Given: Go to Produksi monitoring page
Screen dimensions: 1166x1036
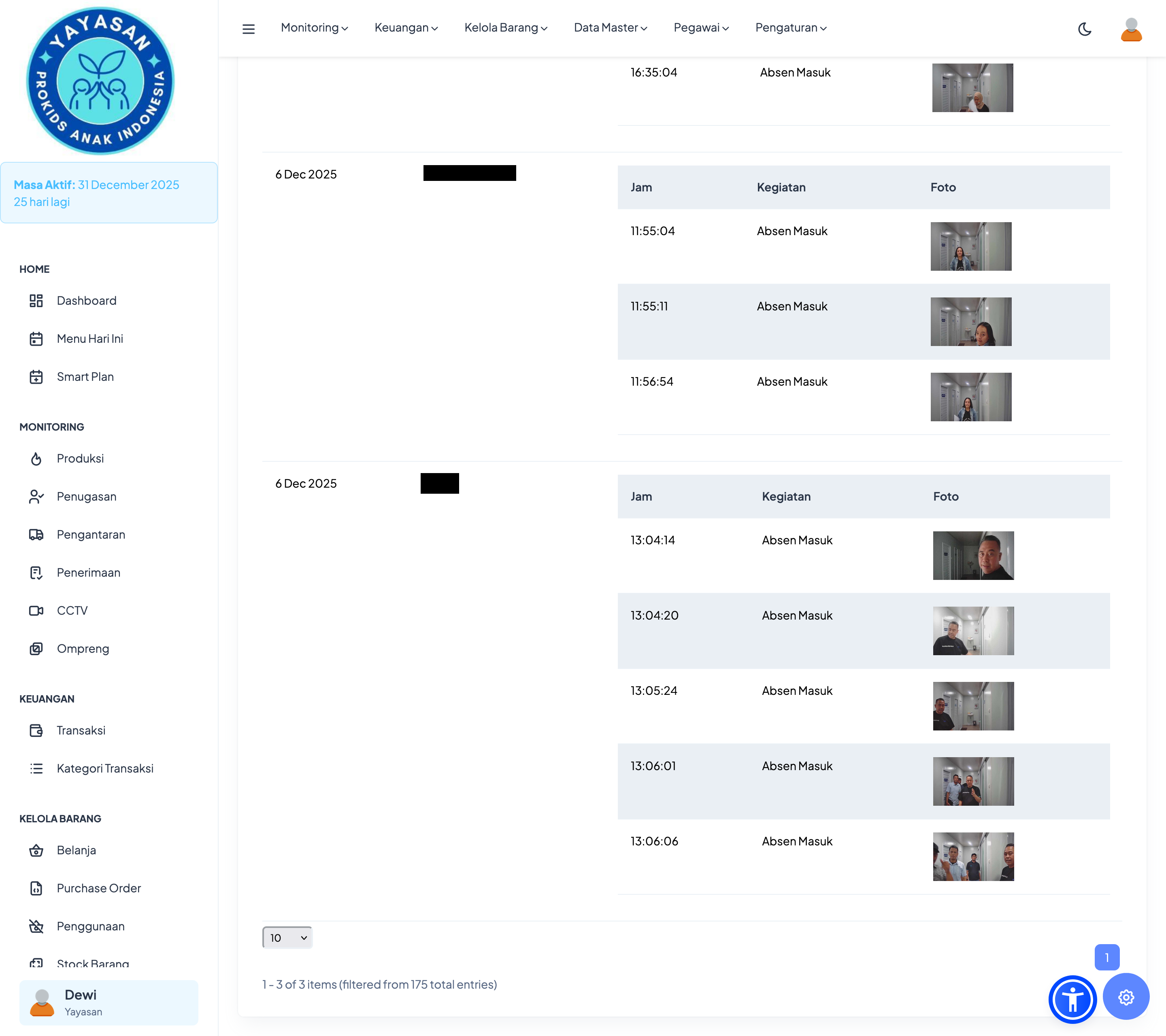Looking at the screenshot, I should click(x=80, y=459).
